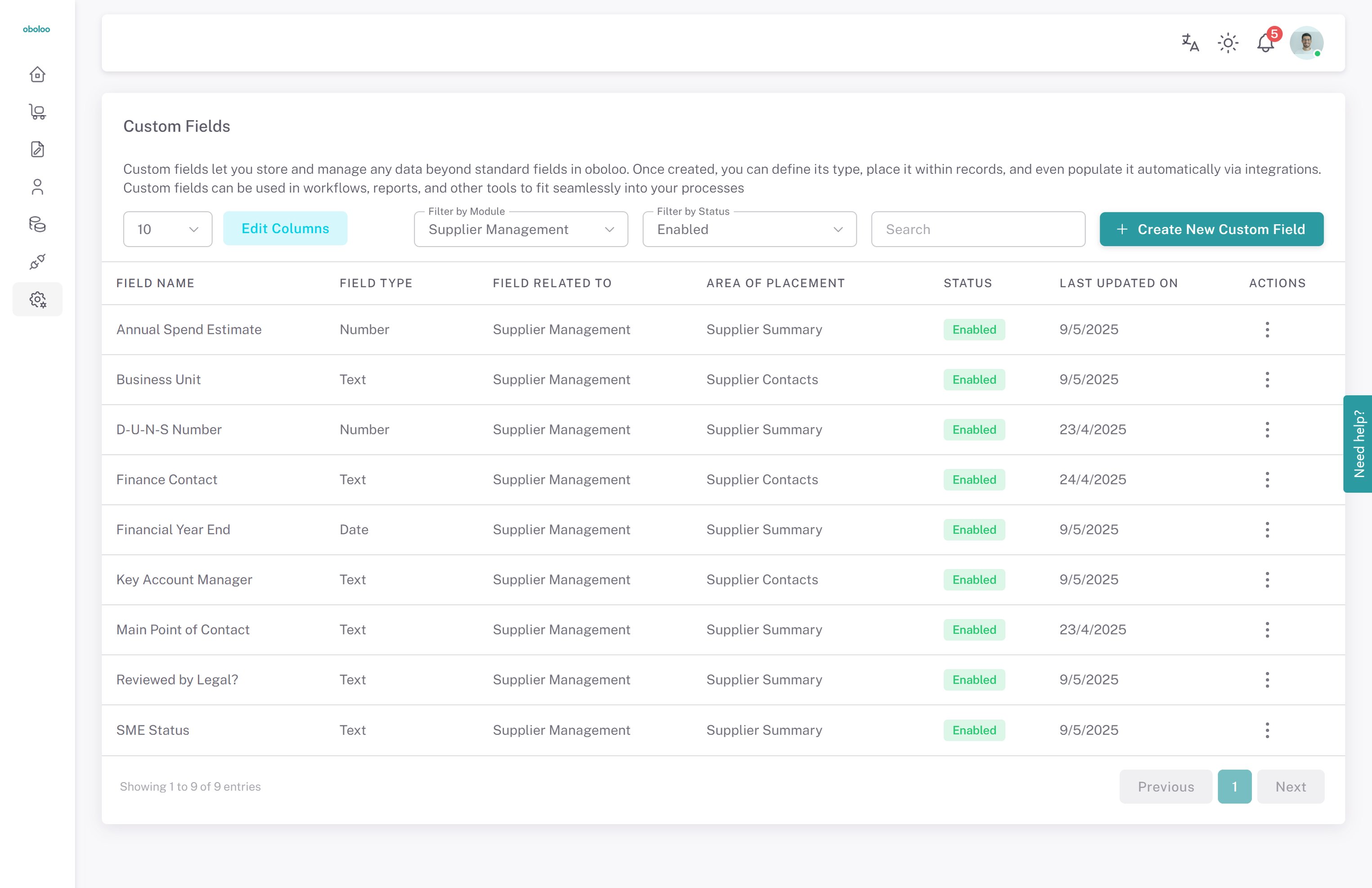Viewport: 1372px width, 888px height.
Task: Click into the Search field
Action: tap(978, 230)
